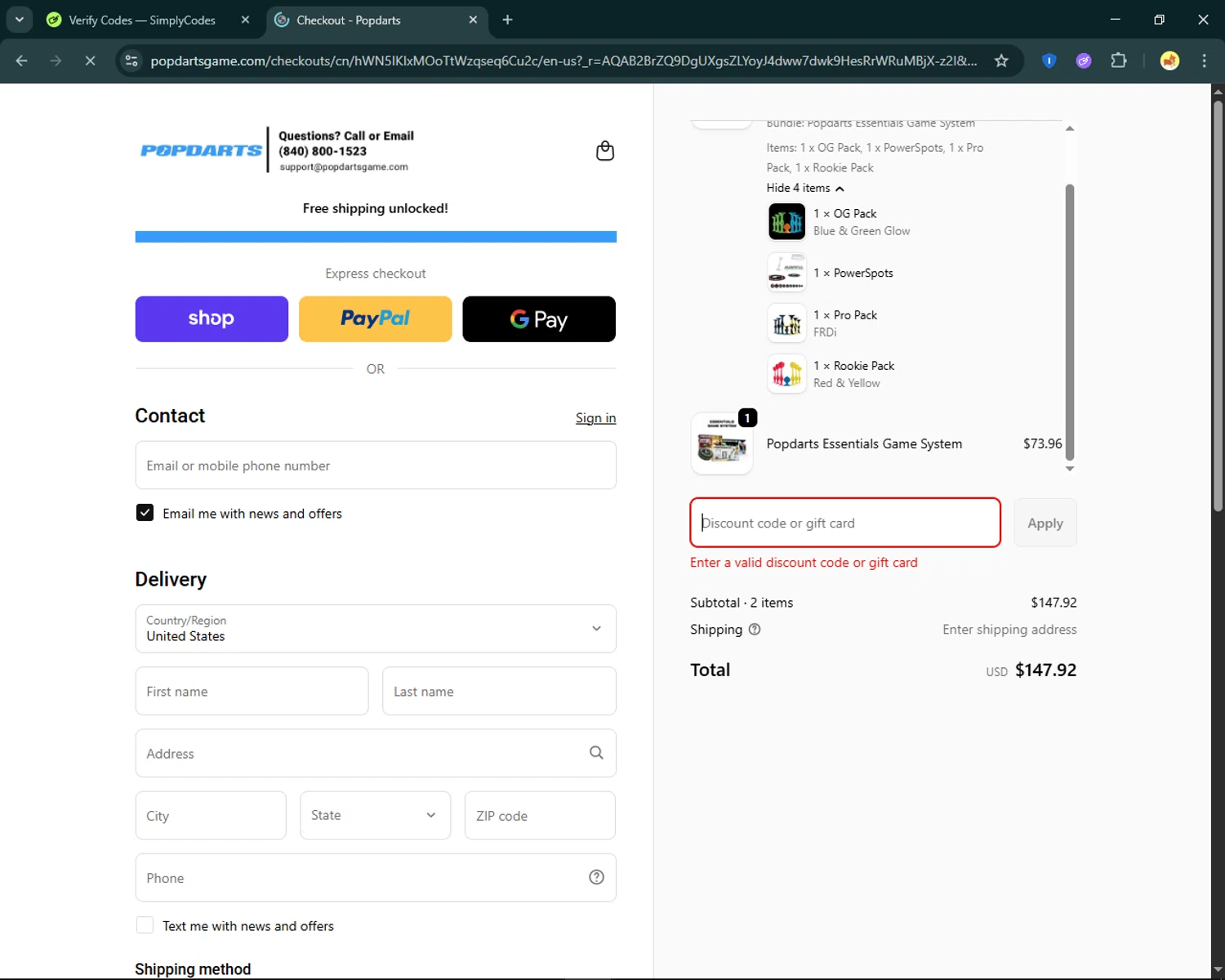Click the Shipping method heading
This screenshot has height=980, width=1225.
click(x=193, y=969)
